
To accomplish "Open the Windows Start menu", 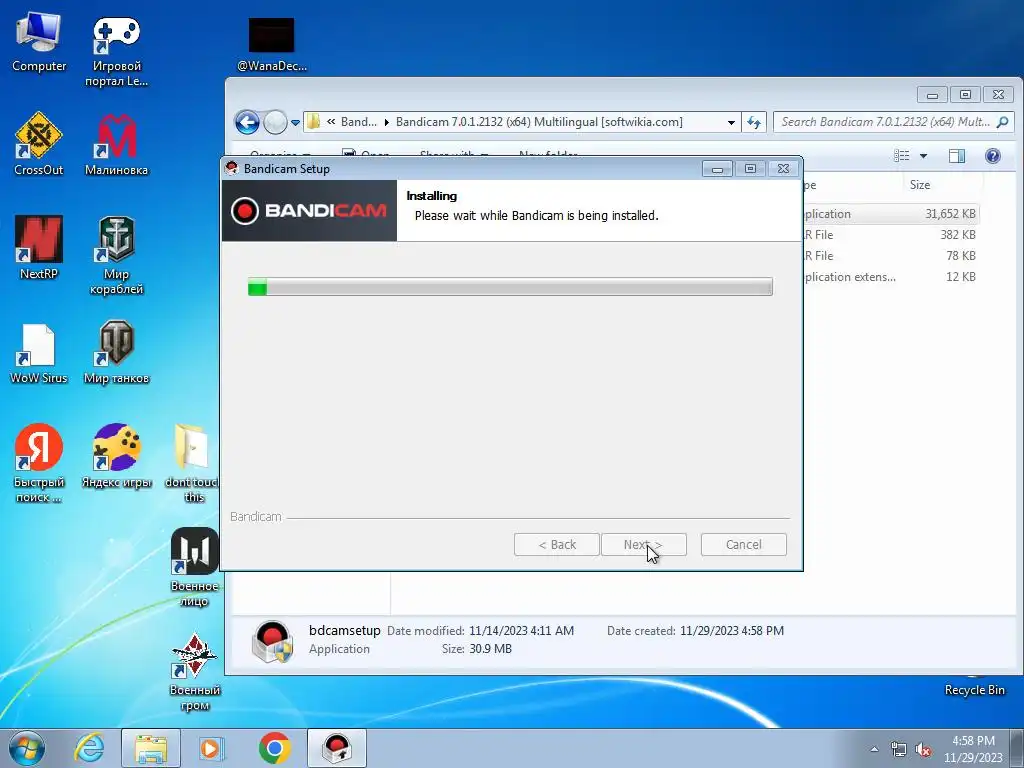I will click(x=27, y=748).
